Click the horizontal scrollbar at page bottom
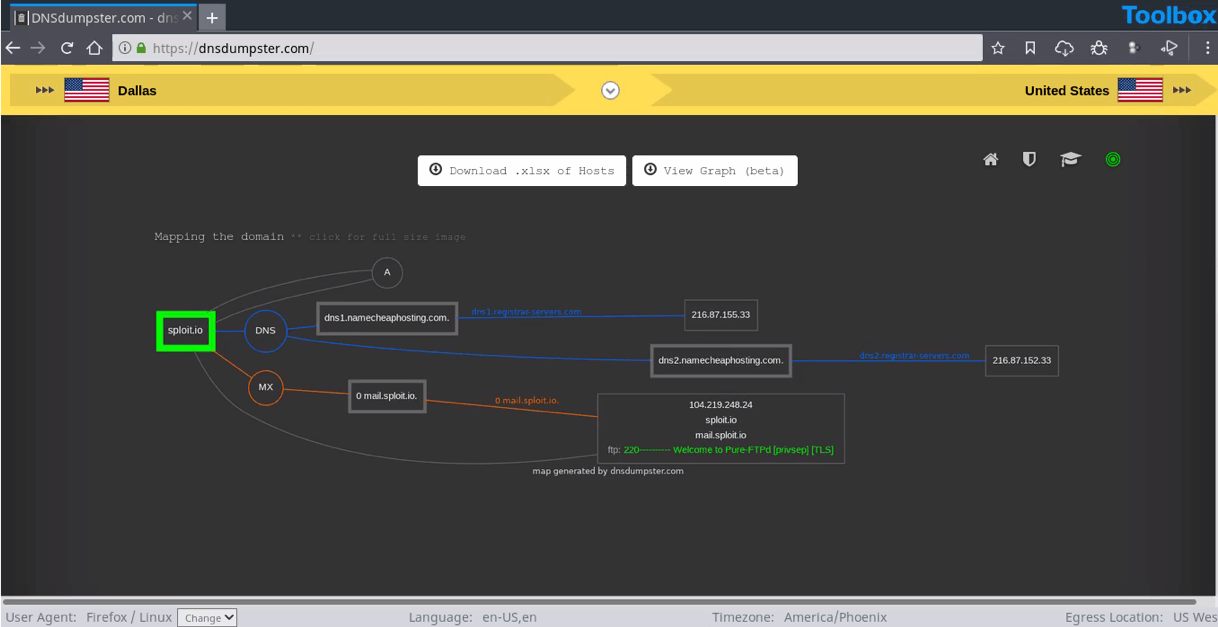The width and height of the screenshot is (1218, 627). pyautogui.click(x=600, y=602)
